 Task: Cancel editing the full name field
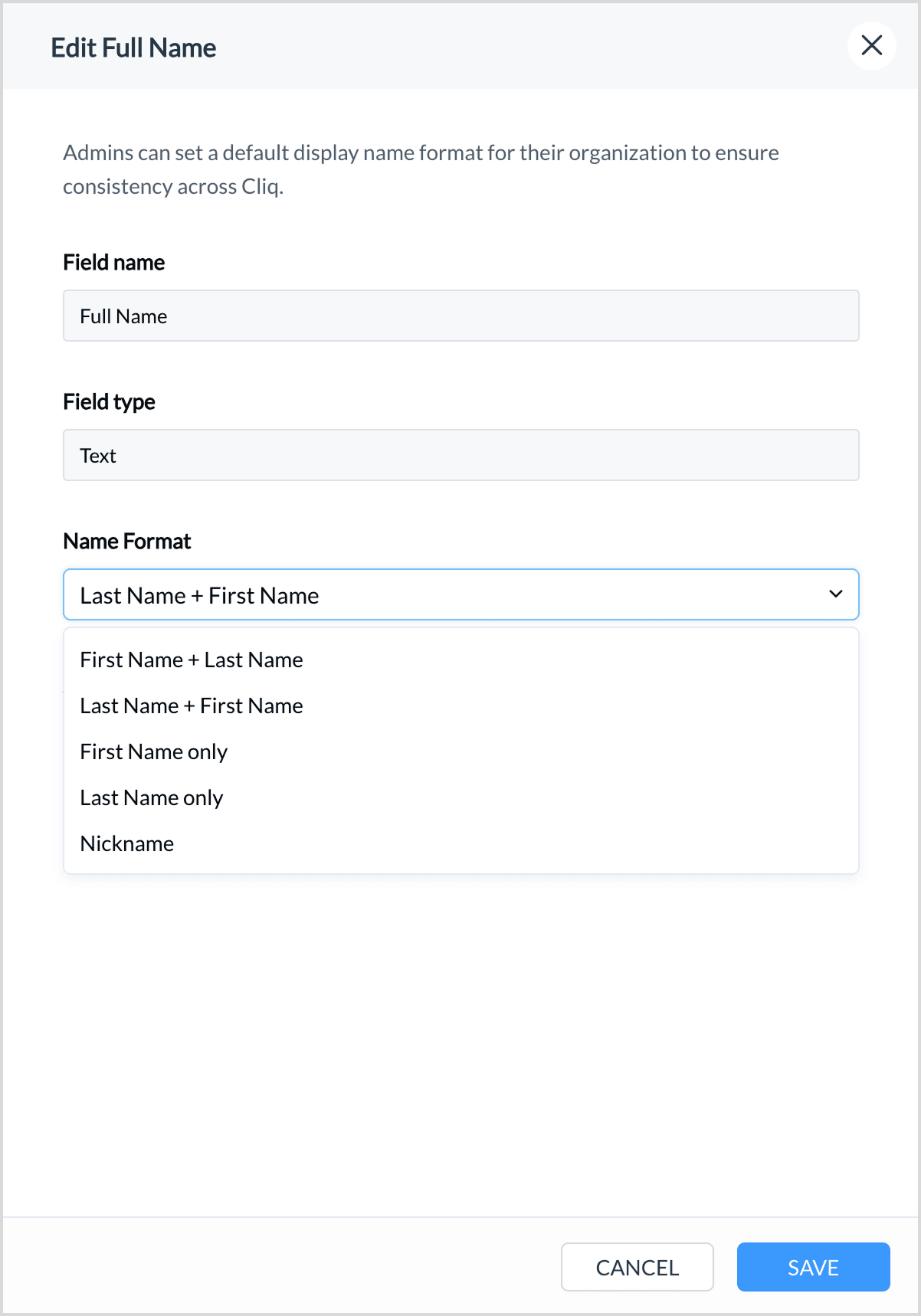[637, 1267]
